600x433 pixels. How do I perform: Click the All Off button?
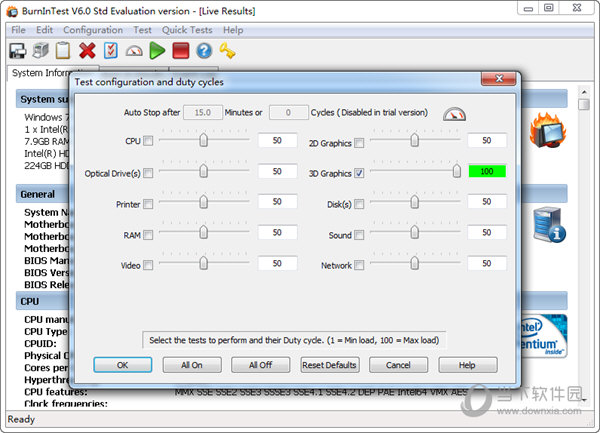[x=261, y=365]
